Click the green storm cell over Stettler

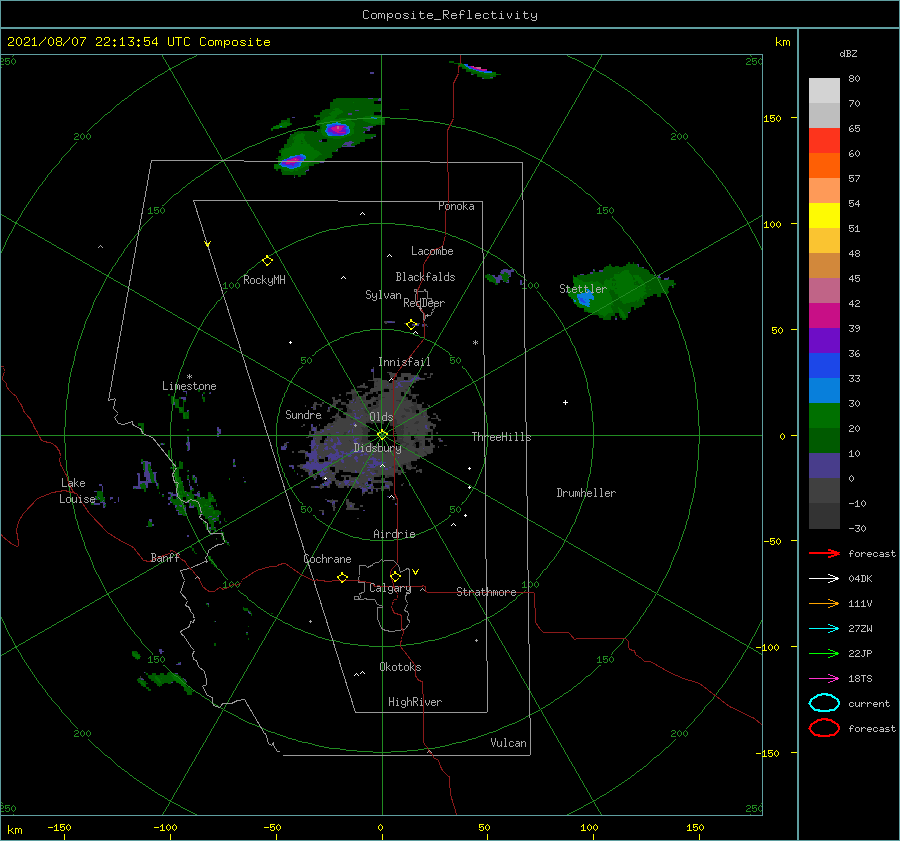(x=623, y=291)
